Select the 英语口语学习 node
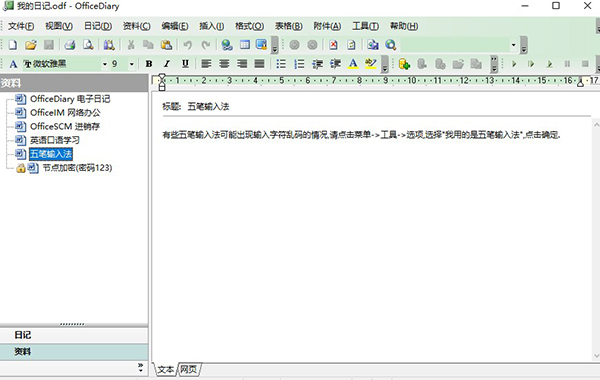Screen dimensions: 600x380 point(55,140)
